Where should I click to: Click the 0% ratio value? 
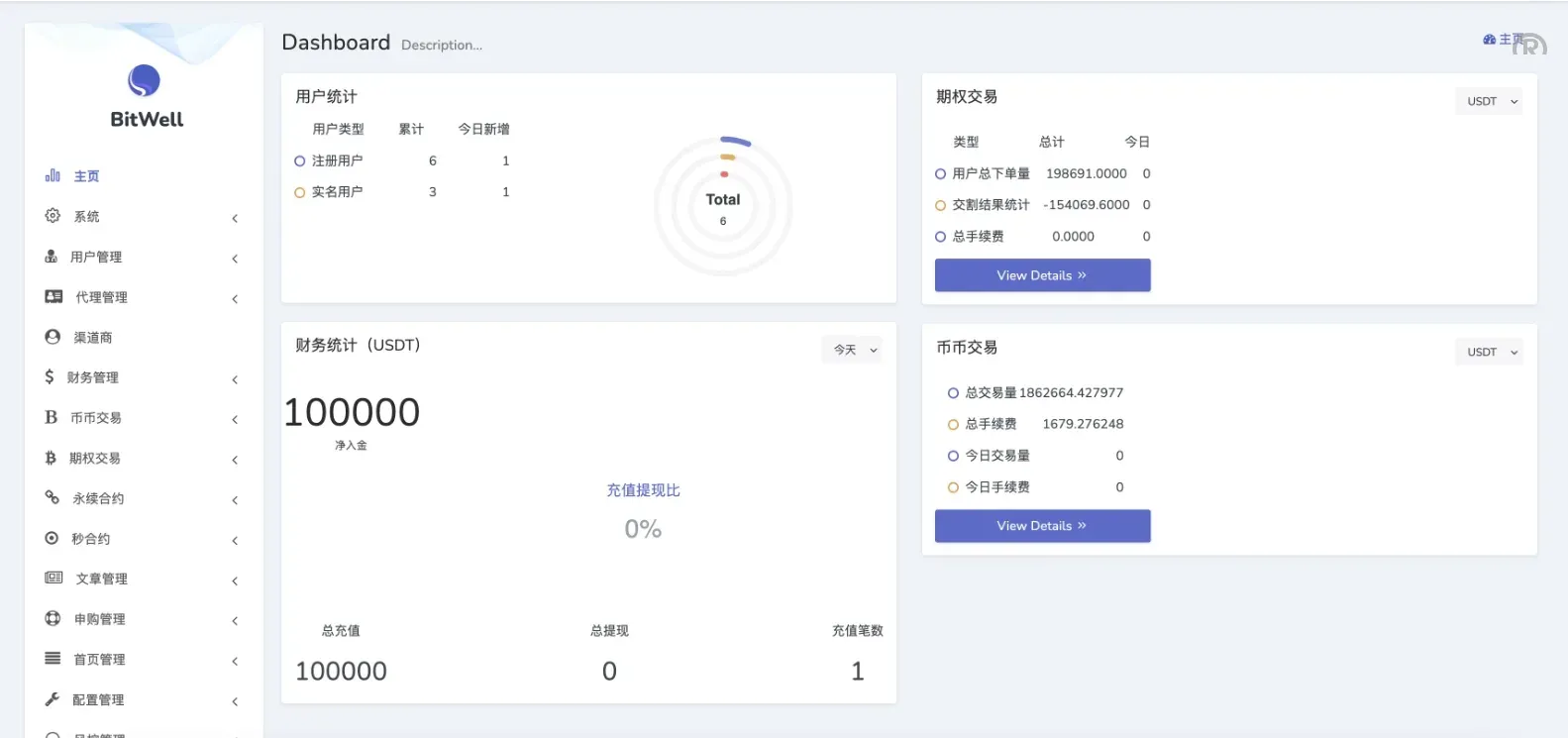pos(643,529)
